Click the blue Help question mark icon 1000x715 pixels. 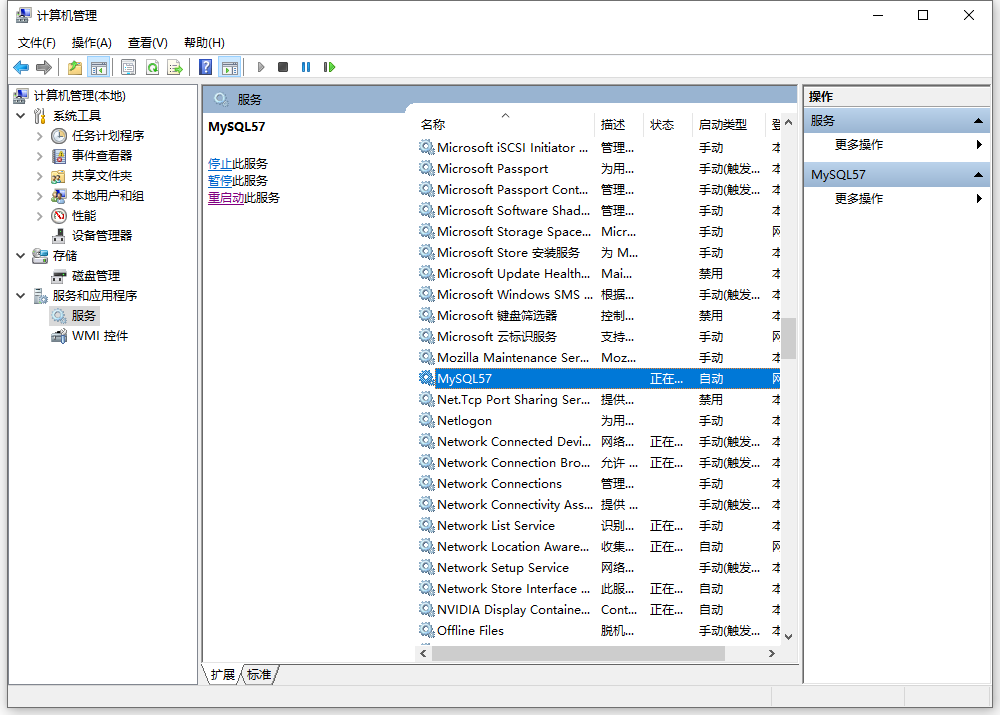click(x=205, y=67)
